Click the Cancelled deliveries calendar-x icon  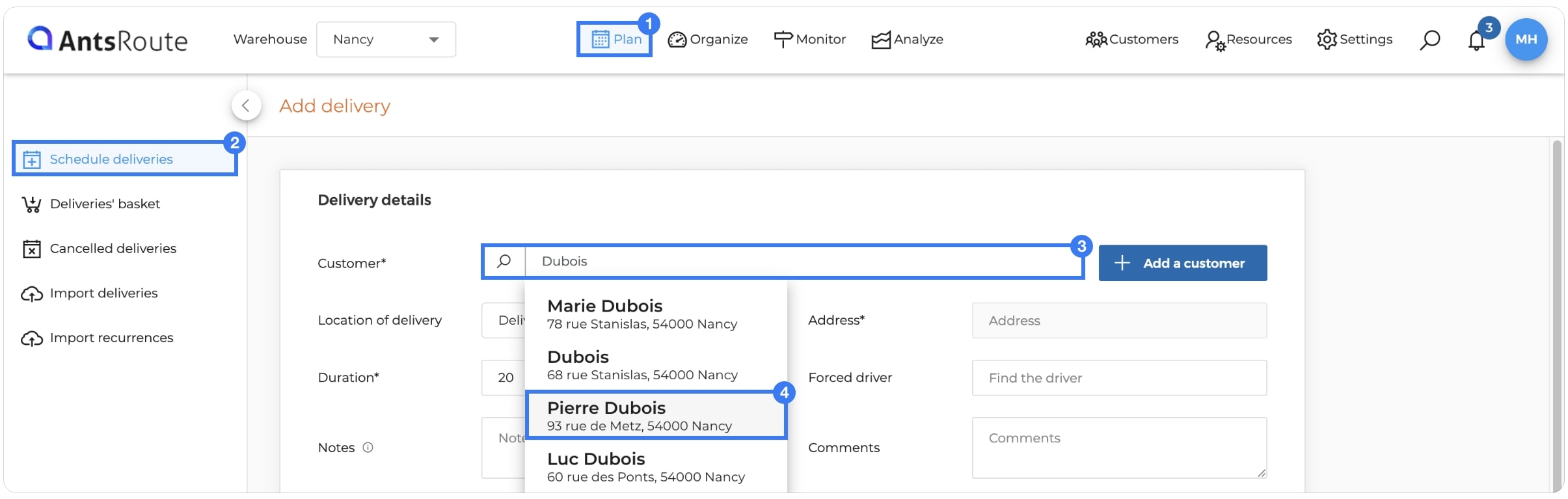[x=32, y=249]
